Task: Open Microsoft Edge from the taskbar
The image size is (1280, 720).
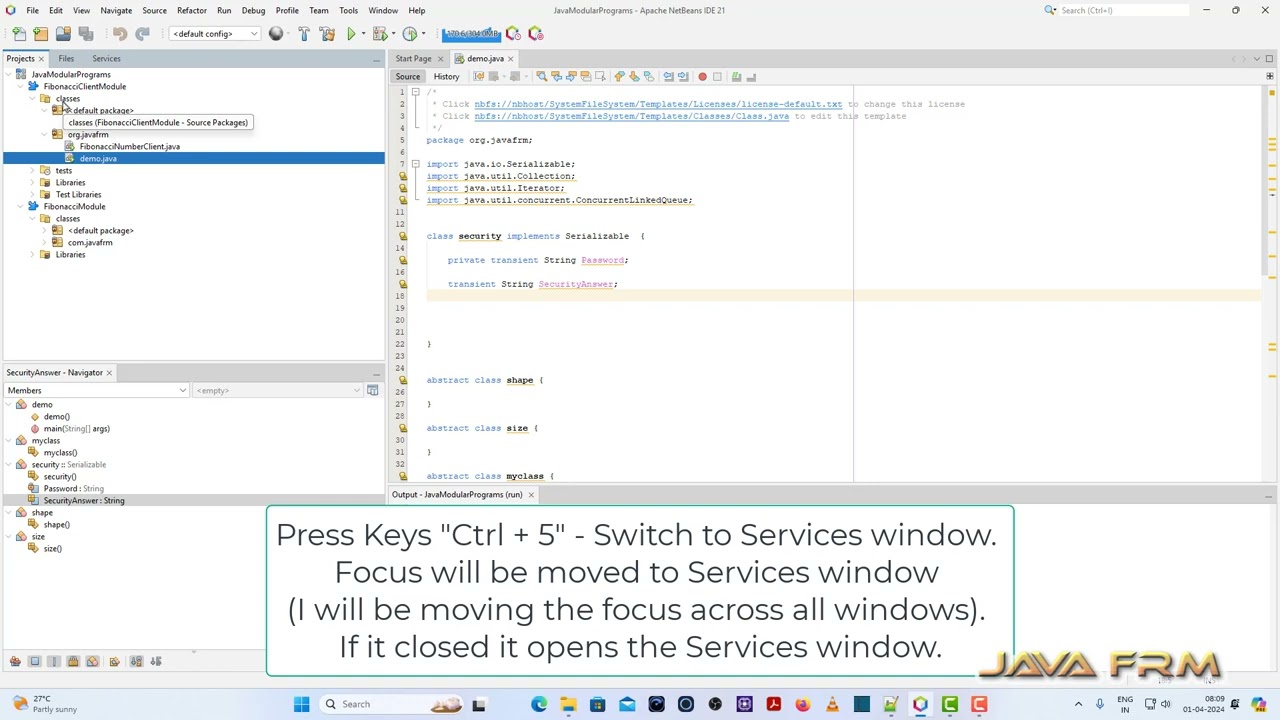Action: pyautogui.click(x=539, y=704)
